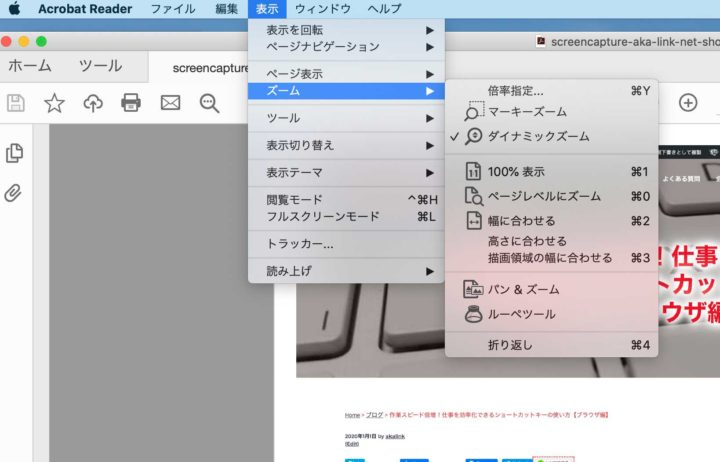Select マーキーズーム in zoom submenu
Image resolution: width=720 pixels, height=462 pixels.
(x=551, y=112)
